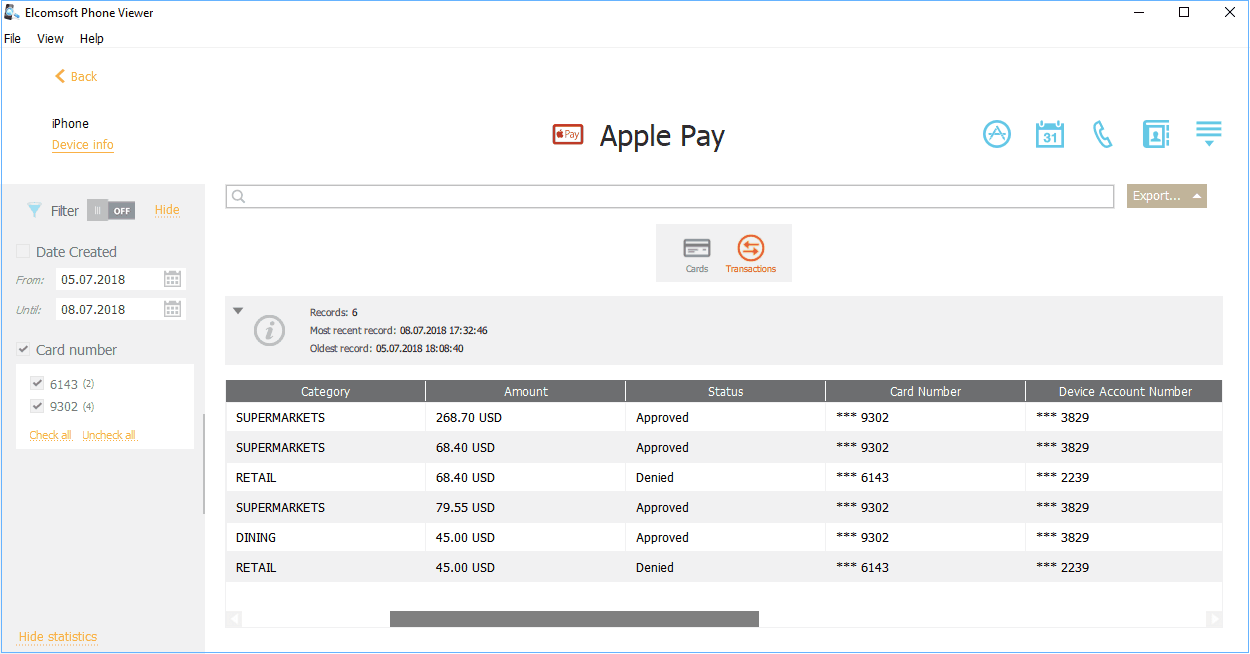The width and height of the screenshot is (1250, 654).
Task: Expand the more categories menu icon
Action: 1209,134
